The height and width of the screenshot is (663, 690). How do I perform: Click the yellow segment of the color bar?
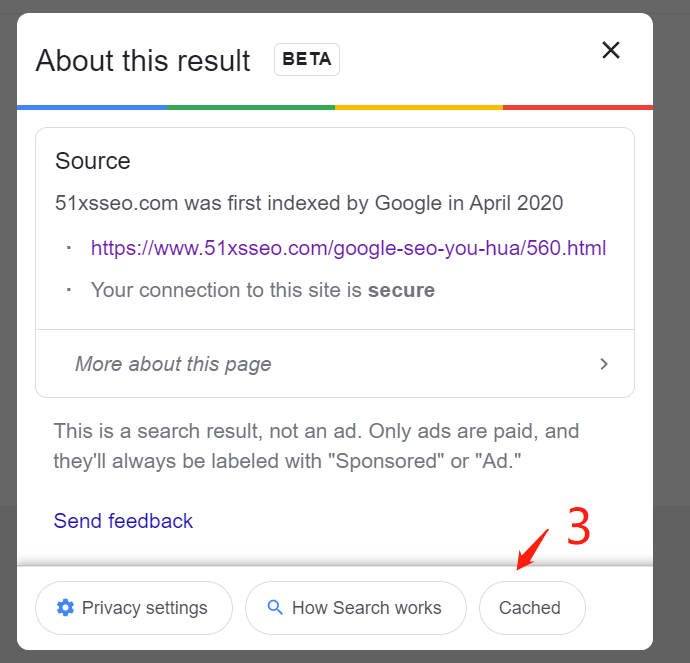[x=418, y=107]
